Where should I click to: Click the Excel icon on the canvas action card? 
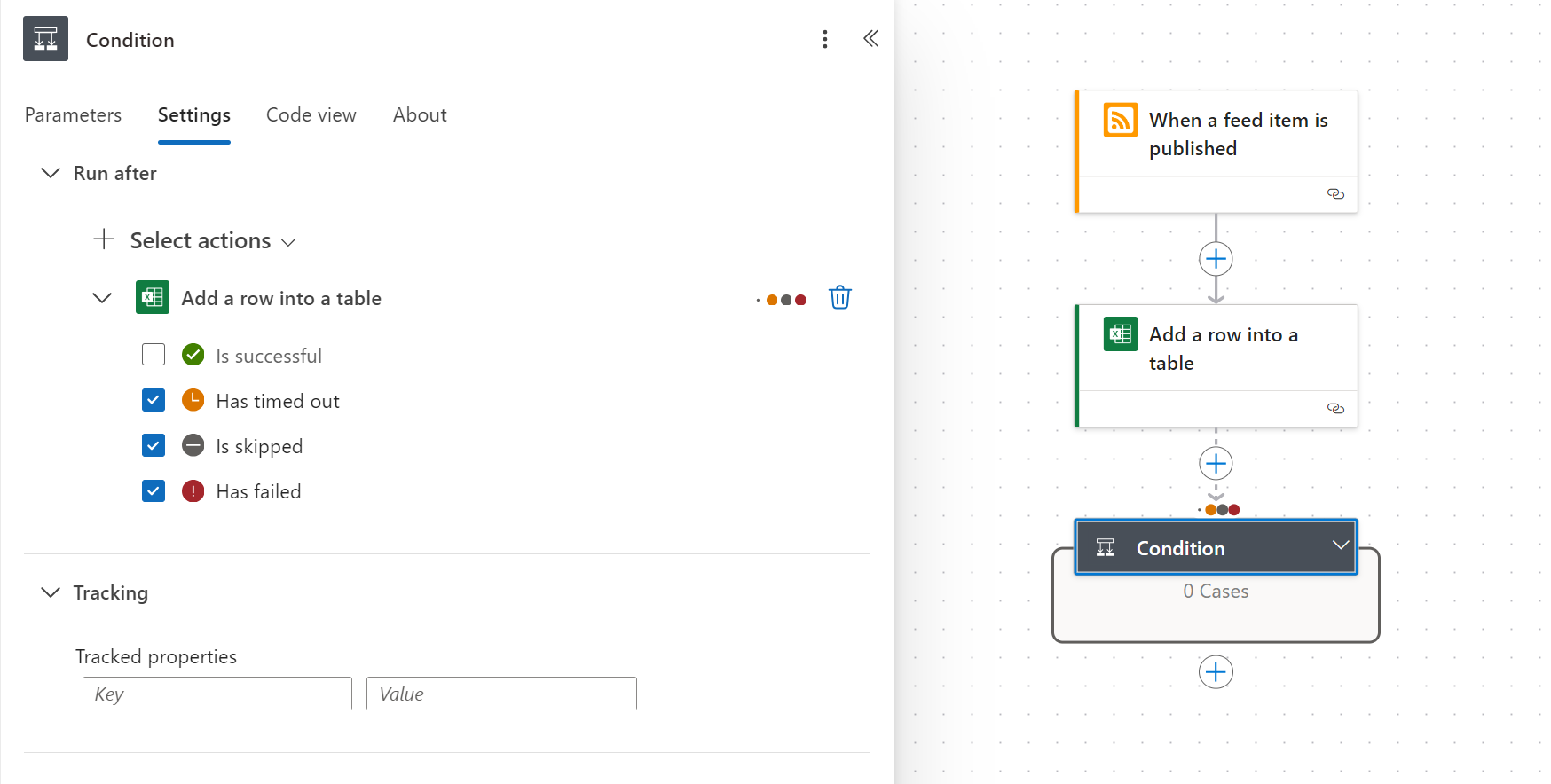[1121, 334]
